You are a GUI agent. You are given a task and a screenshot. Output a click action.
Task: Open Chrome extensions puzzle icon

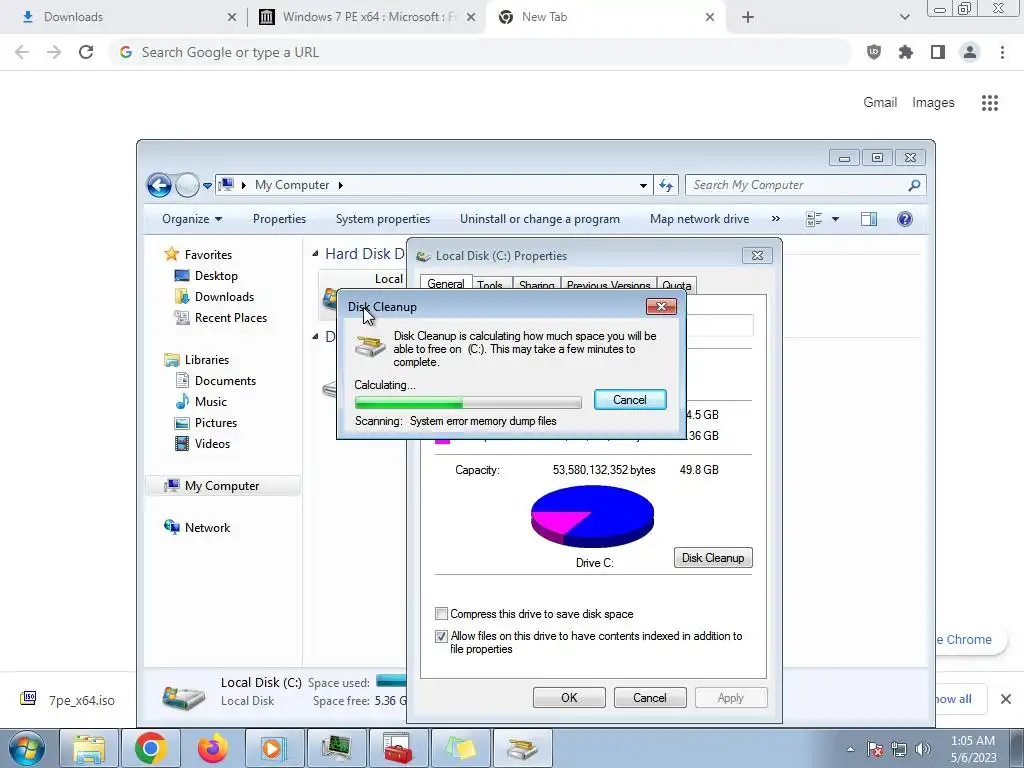[x=906, y=52]
